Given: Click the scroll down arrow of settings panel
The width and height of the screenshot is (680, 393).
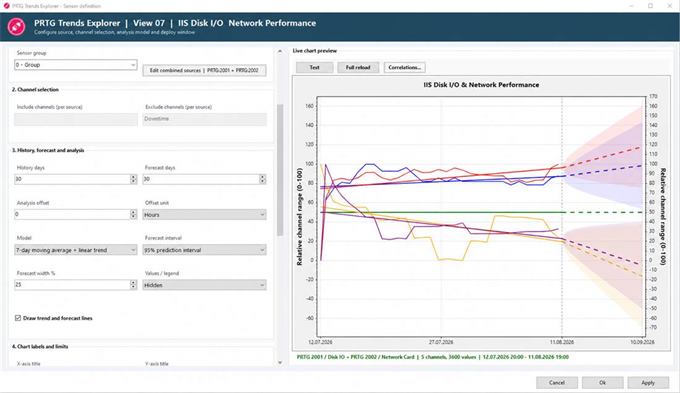Looking at the screenshot, I should pyautogui.click(x=280, y=363).
